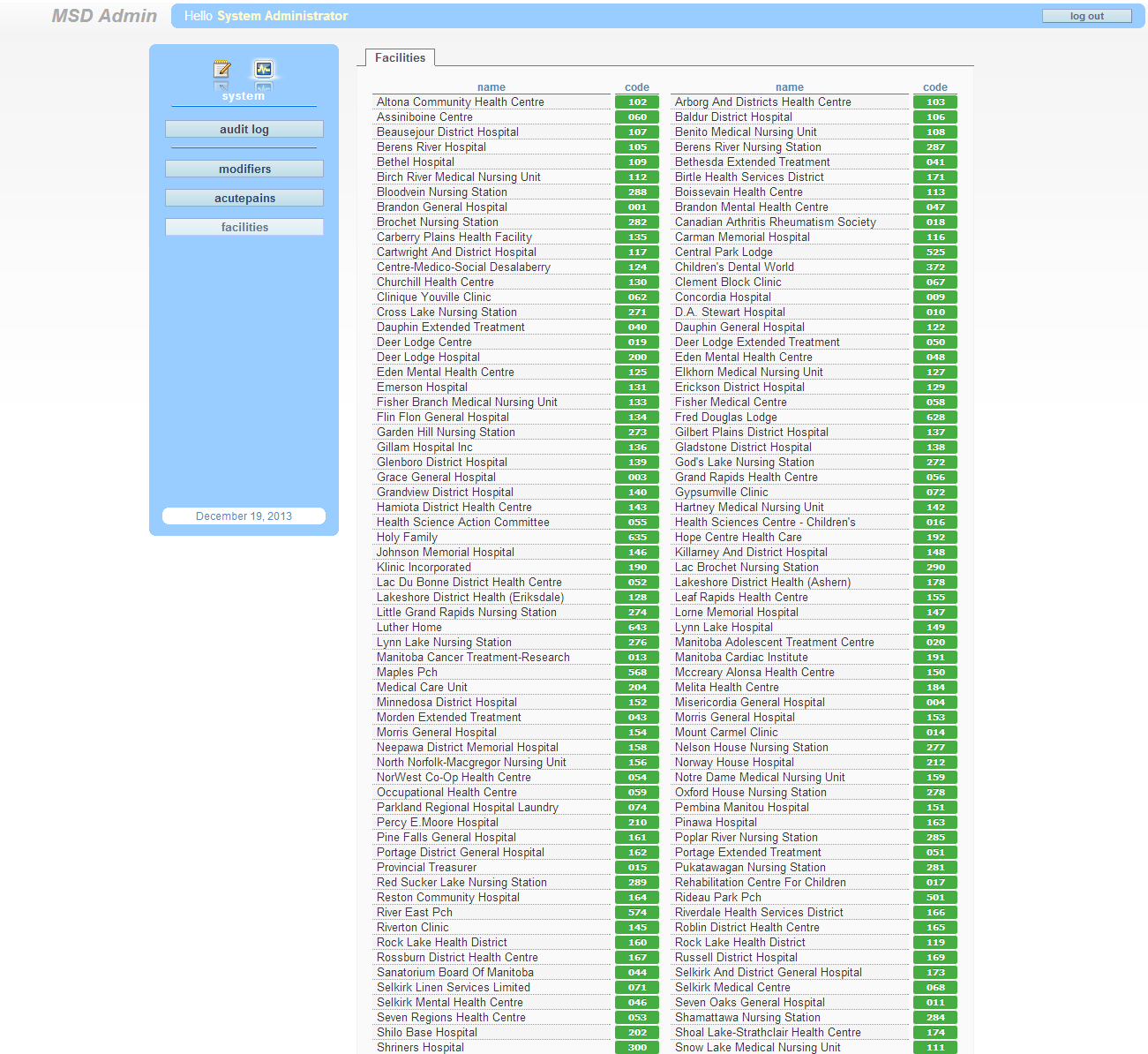Screen dimensions: 1148x1054
Task: Open Russell District Hospital
Action: (x=736, y=957)
